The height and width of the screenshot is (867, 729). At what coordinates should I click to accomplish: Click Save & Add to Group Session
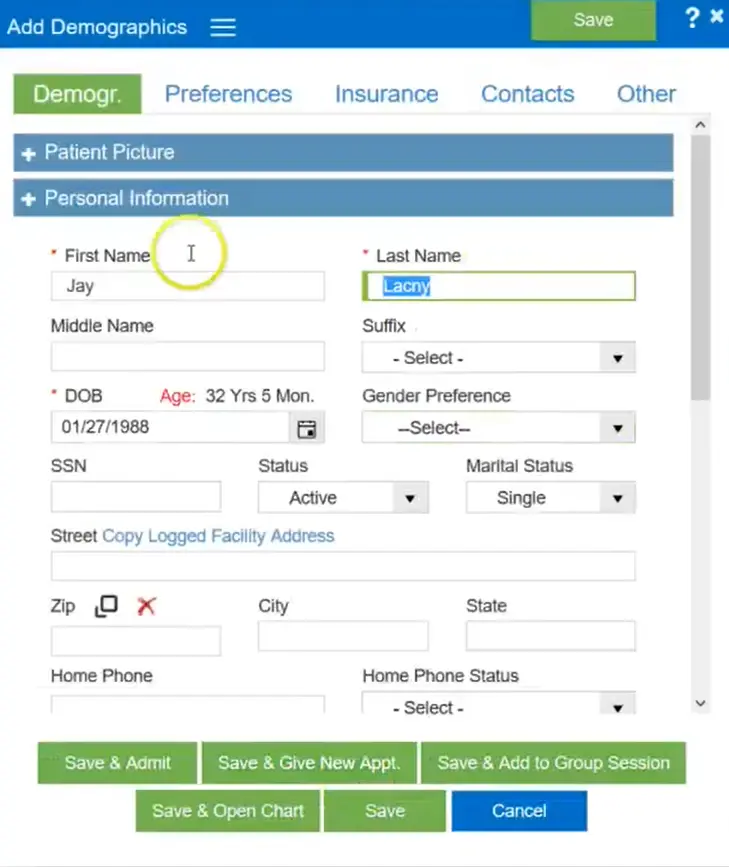pyautogui.click(x=554, y=762)
